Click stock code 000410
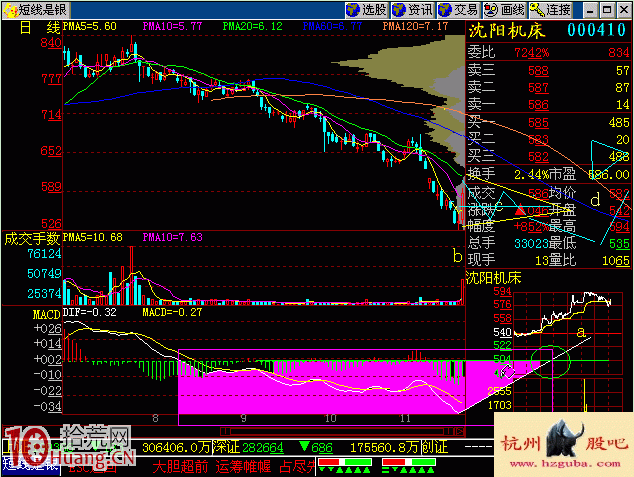Viewport: 634px width, 477px height. (596, 30)
